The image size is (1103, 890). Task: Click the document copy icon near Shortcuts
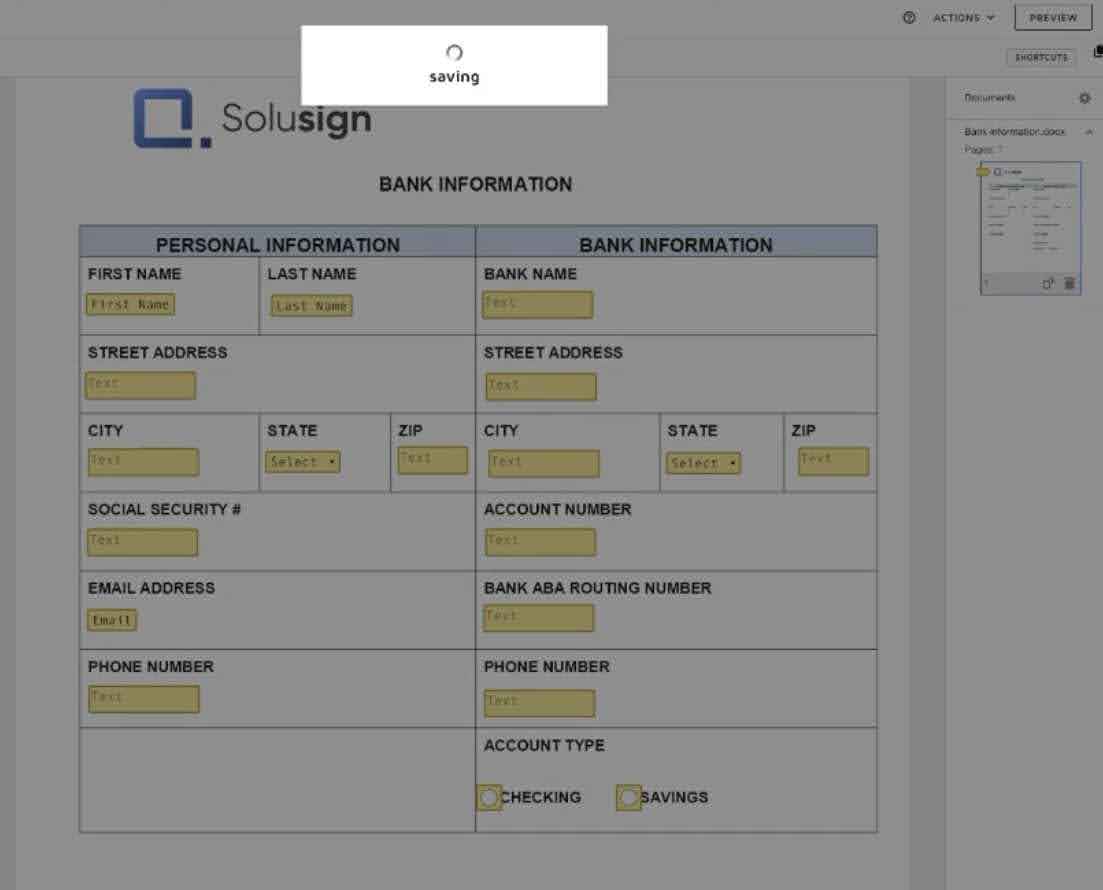(x=1097, y=53)
